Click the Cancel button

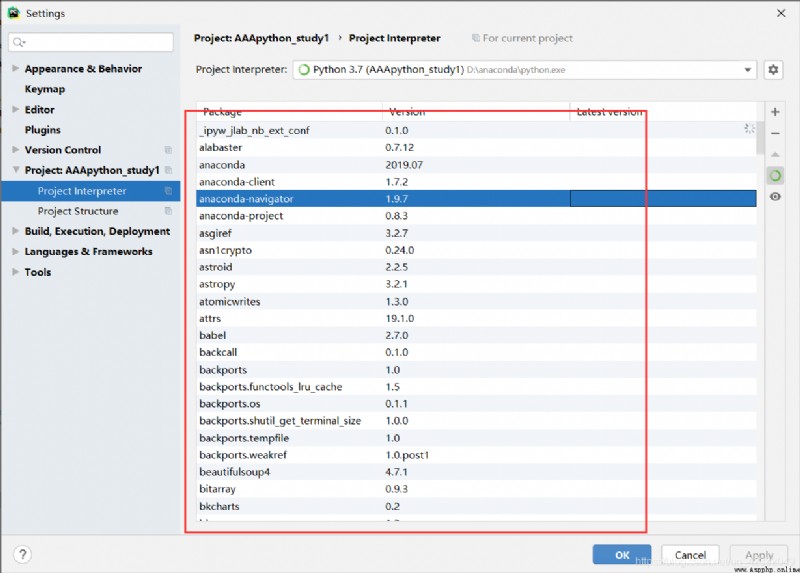click(x=690, y=555)
